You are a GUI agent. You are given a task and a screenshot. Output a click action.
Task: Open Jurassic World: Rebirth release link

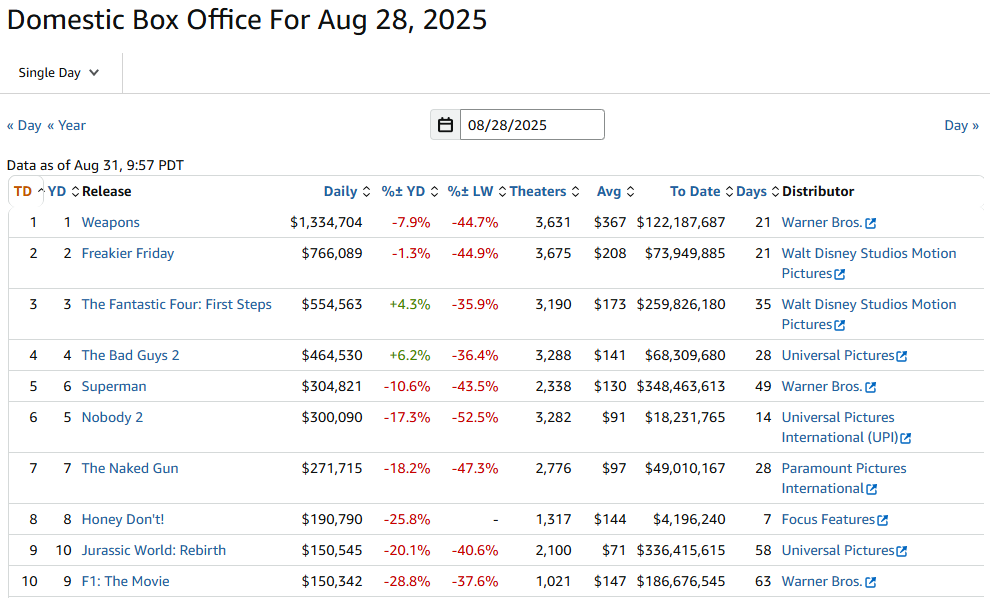pyautogui.click(x=153, y=551)
